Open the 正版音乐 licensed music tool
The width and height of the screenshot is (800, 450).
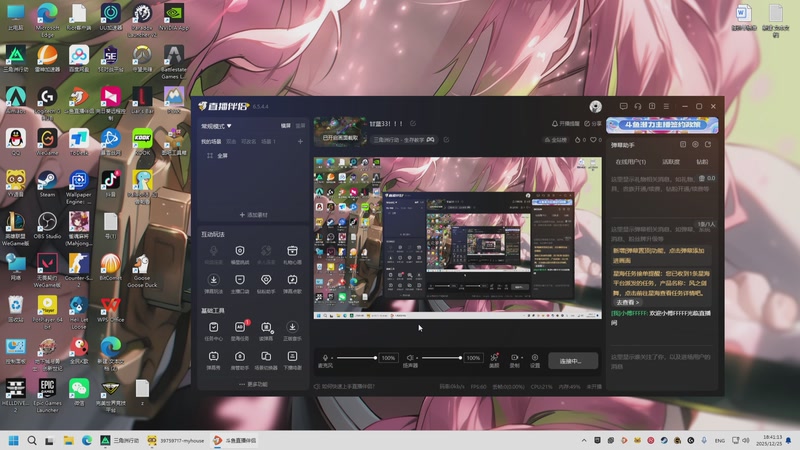pos(292,331)
